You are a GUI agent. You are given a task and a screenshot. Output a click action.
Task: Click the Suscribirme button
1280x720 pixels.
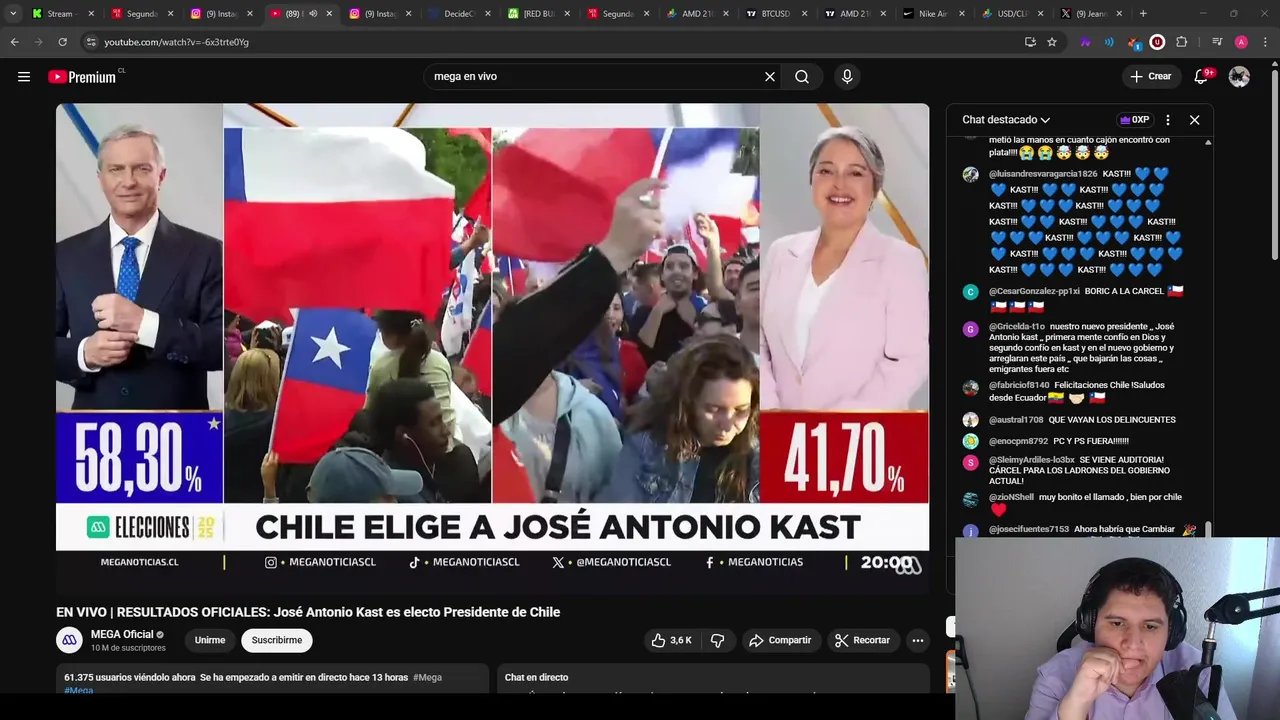[277, 640]
